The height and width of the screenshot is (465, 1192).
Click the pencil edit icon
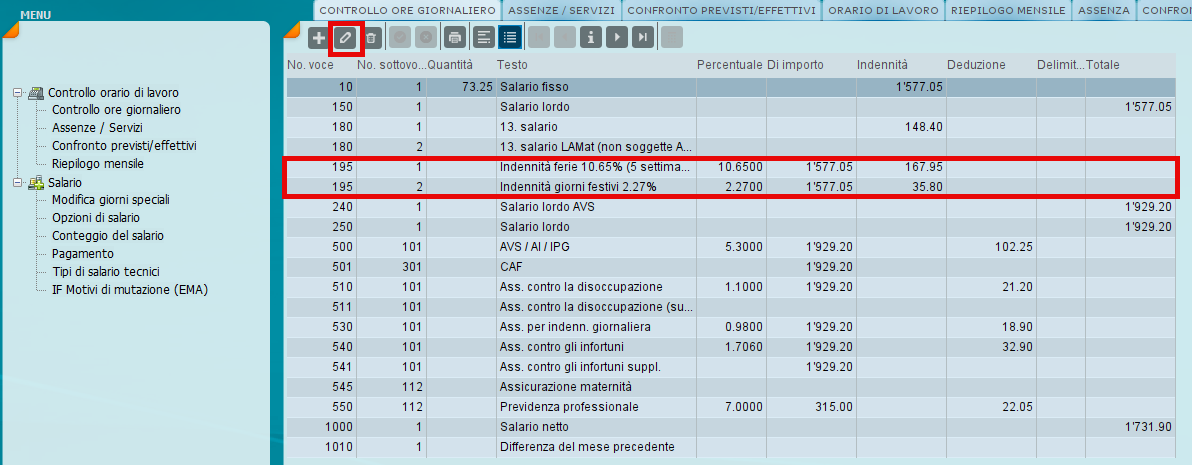click(x=346, y=37)
